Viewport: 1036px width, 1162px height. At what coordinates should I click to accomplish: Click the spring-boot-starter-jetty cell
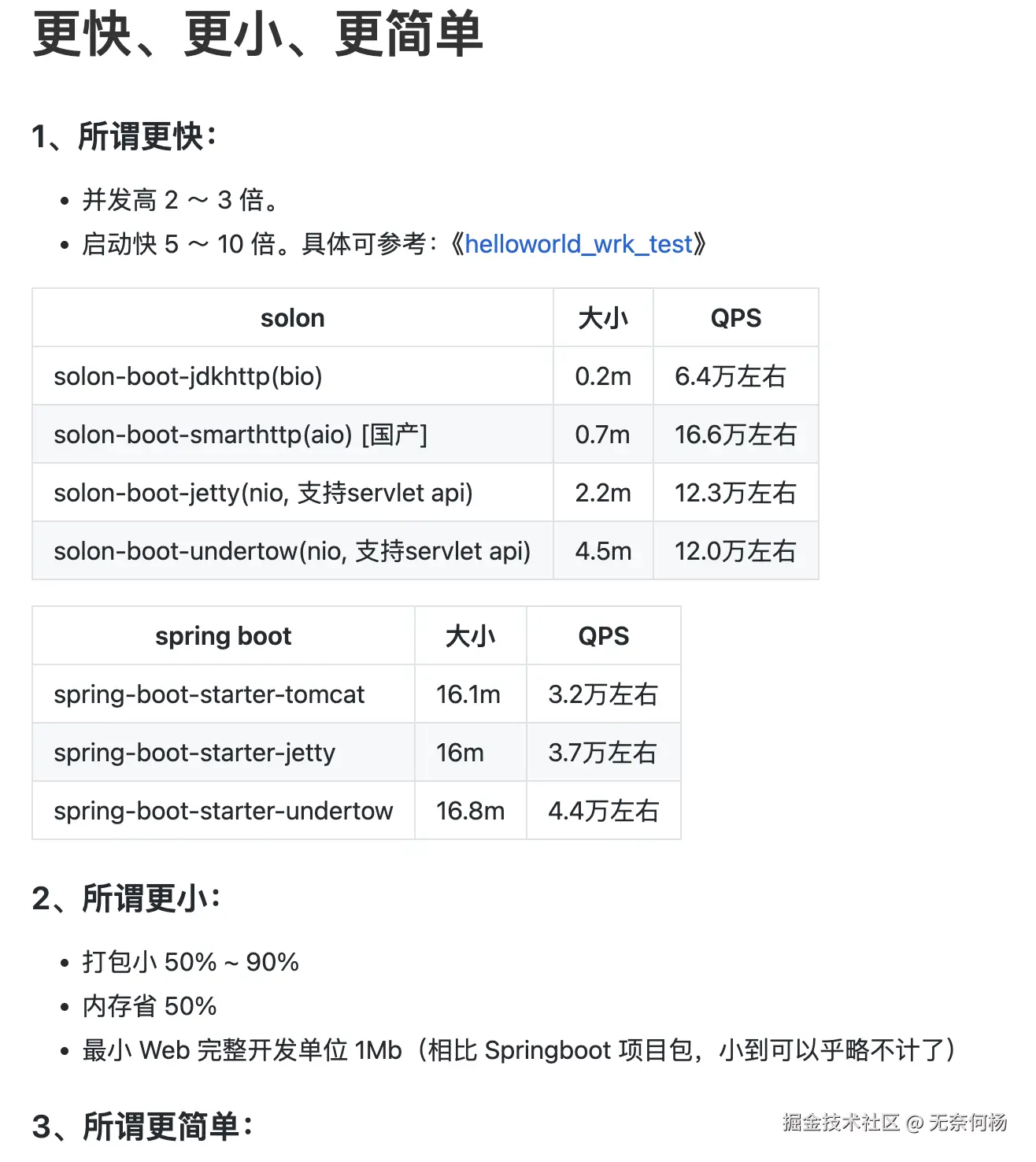tap(194, 753)
